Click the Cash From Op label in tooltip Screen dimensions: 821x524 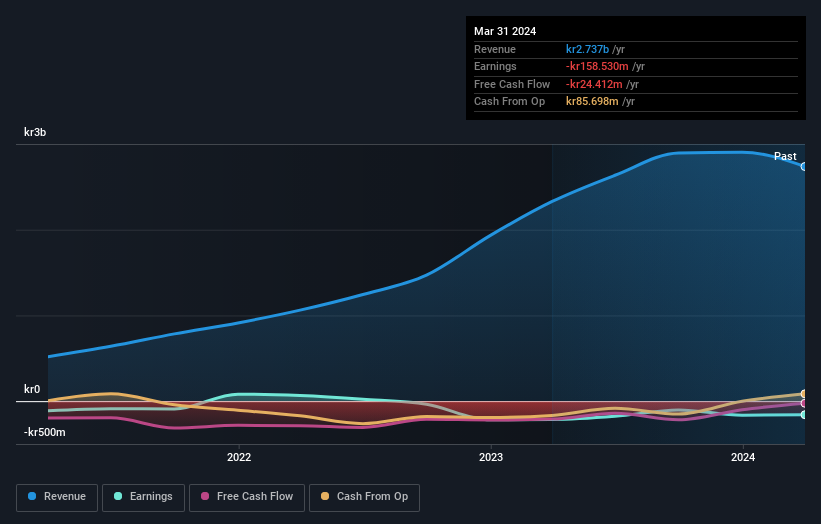pyautogui.click(x=509, y=102)
